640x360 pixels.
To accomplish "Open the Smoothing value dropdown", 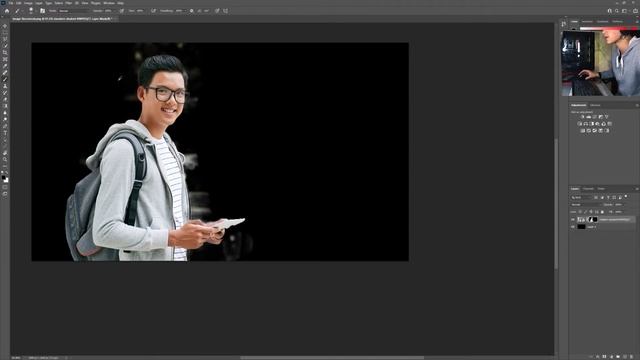I will [184, 11].
